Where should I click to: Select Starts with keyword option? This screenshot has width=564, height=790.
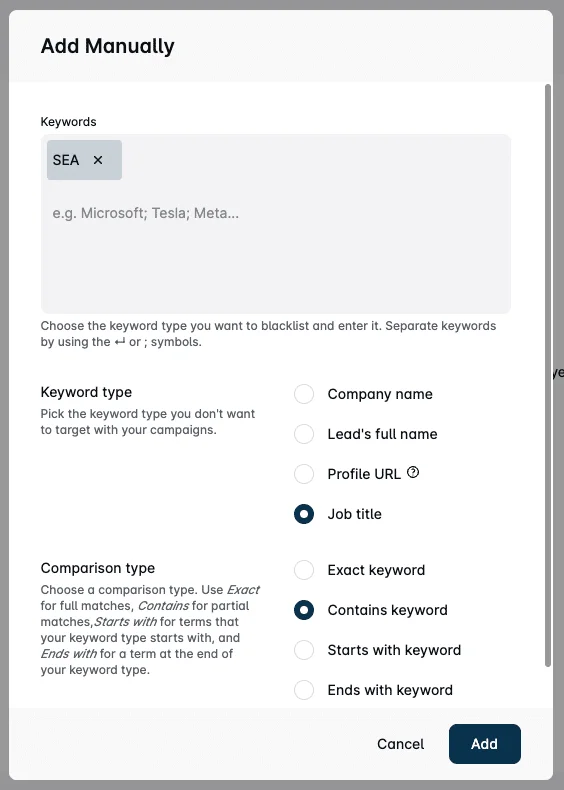click(304, 650)
